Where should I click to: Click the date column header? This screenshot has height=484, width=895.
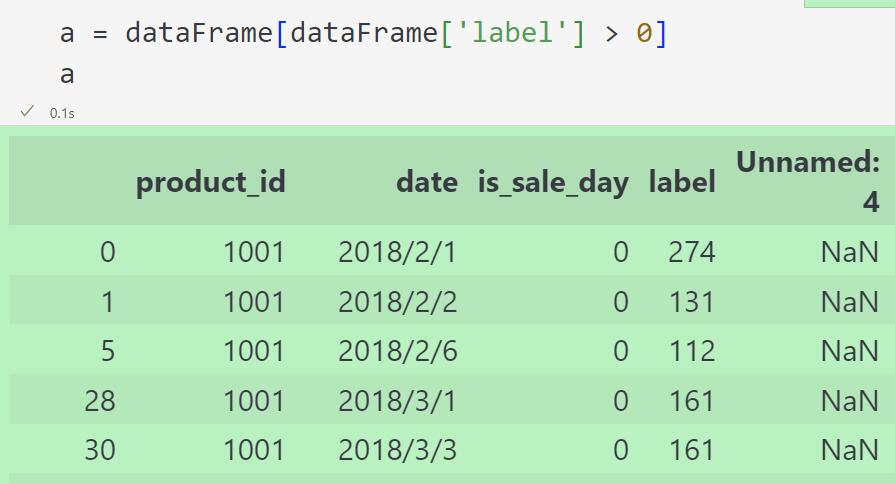427,183
